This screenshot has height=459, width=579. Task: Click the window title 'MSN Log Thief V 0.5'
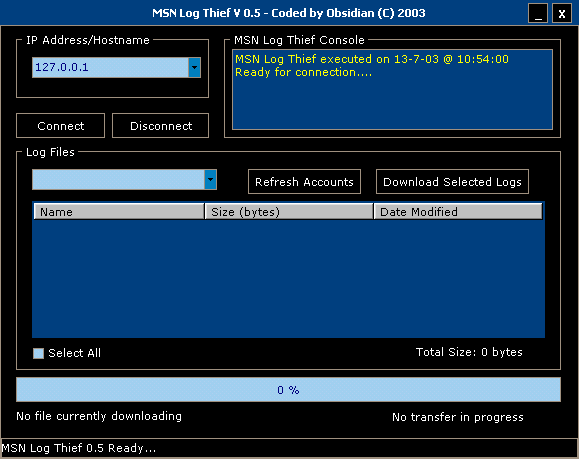(206, 13)
